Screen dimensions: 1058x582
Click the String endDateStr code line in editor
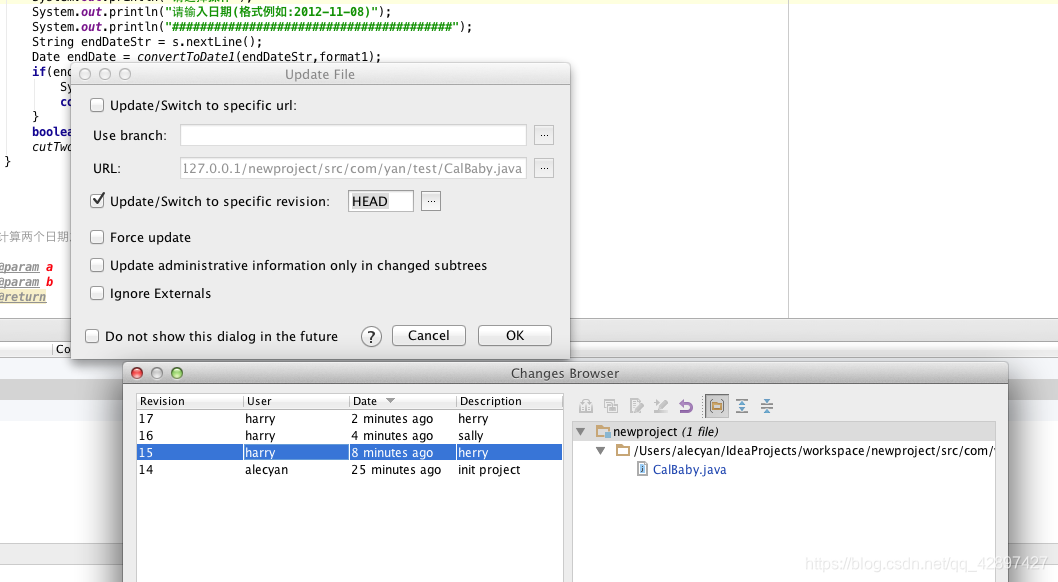(x=147, y=42)
